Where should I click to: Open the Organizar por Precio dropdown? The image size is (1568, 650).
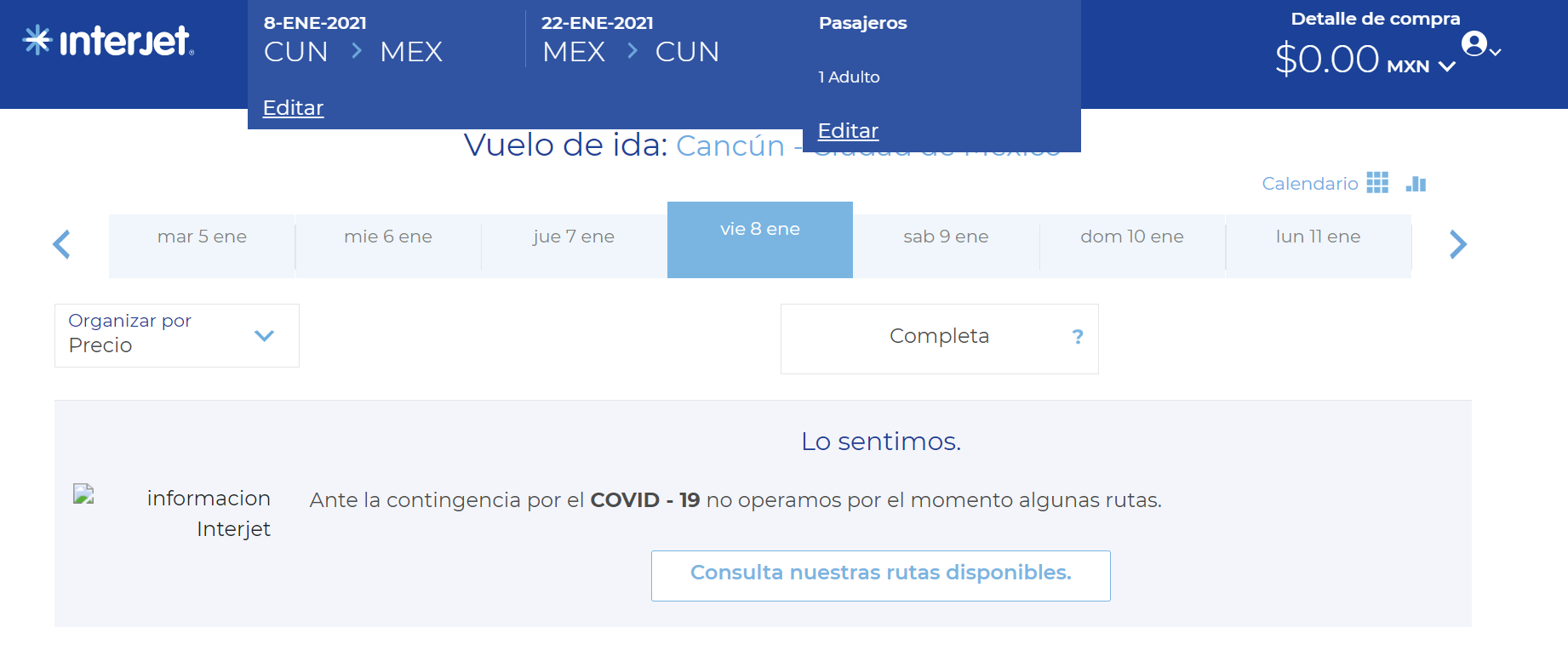(177, 335)
